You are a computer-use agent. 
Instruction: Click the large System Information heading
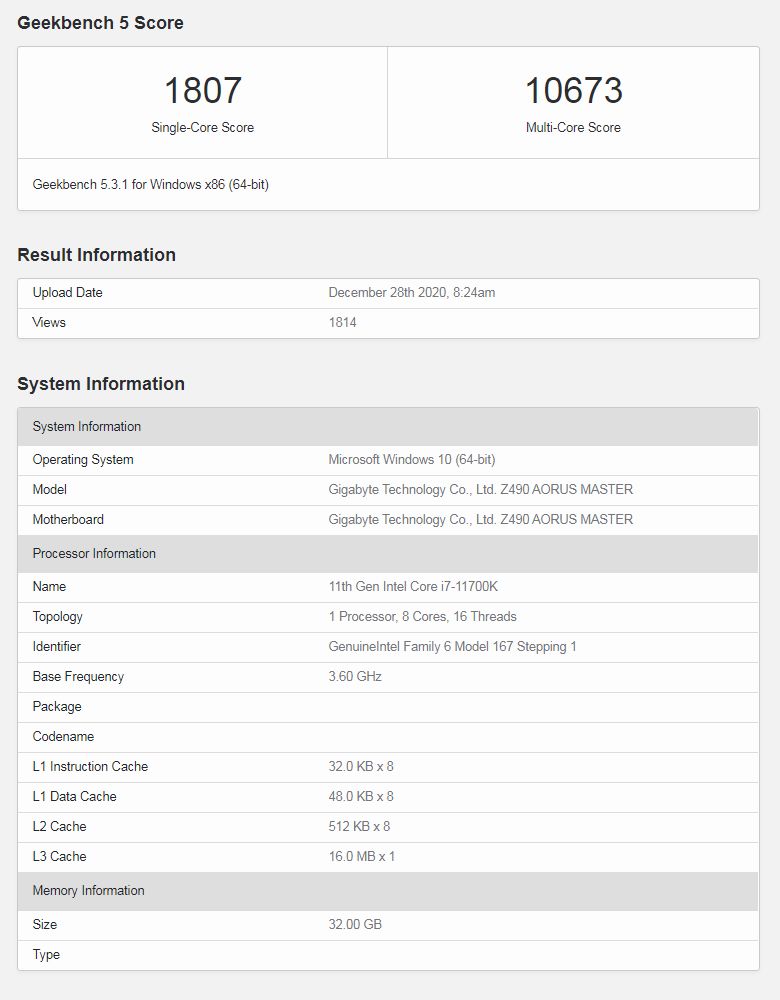tap(101, 384)
